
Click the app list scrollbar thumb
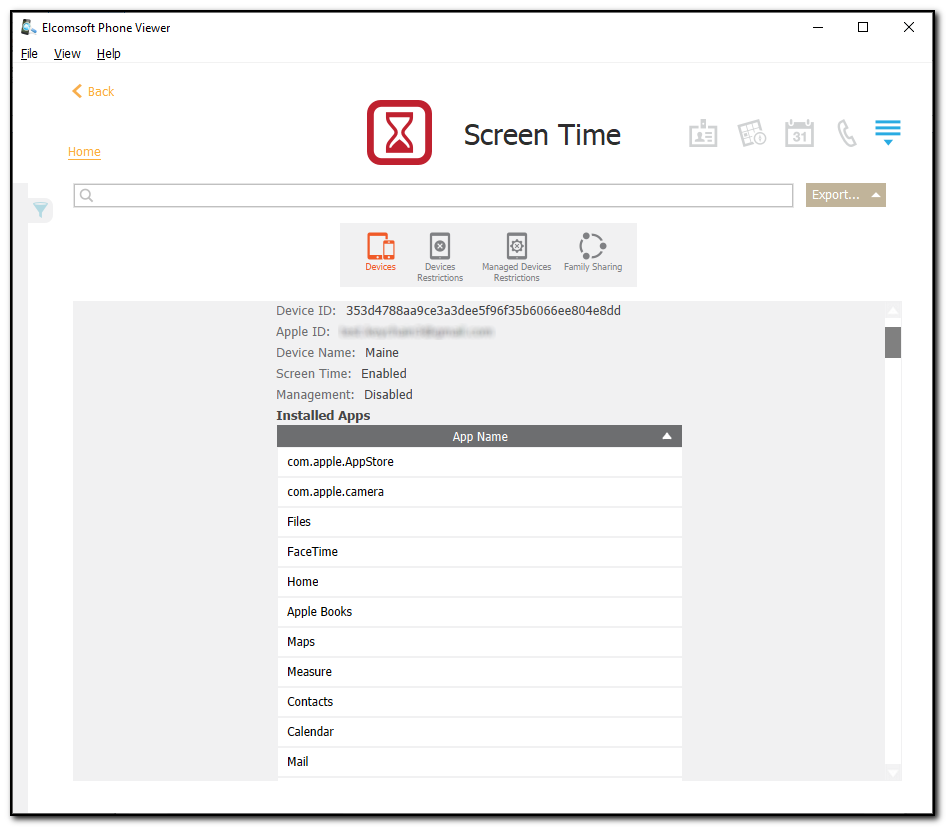pos(892,343)
